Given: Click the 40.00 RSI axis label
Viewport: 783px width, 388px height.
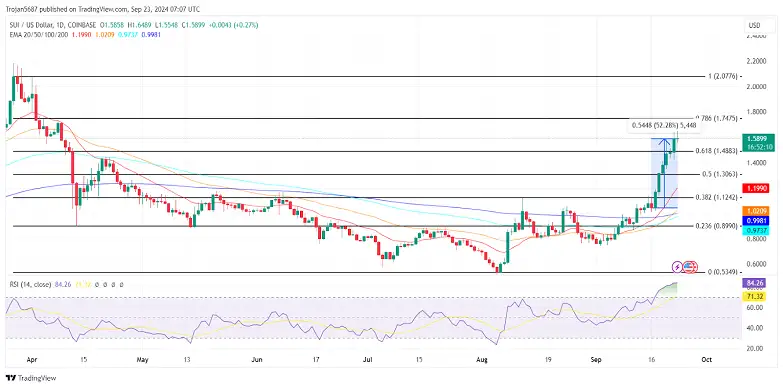Looking at the screenshot, I should (x=755, y=328).
